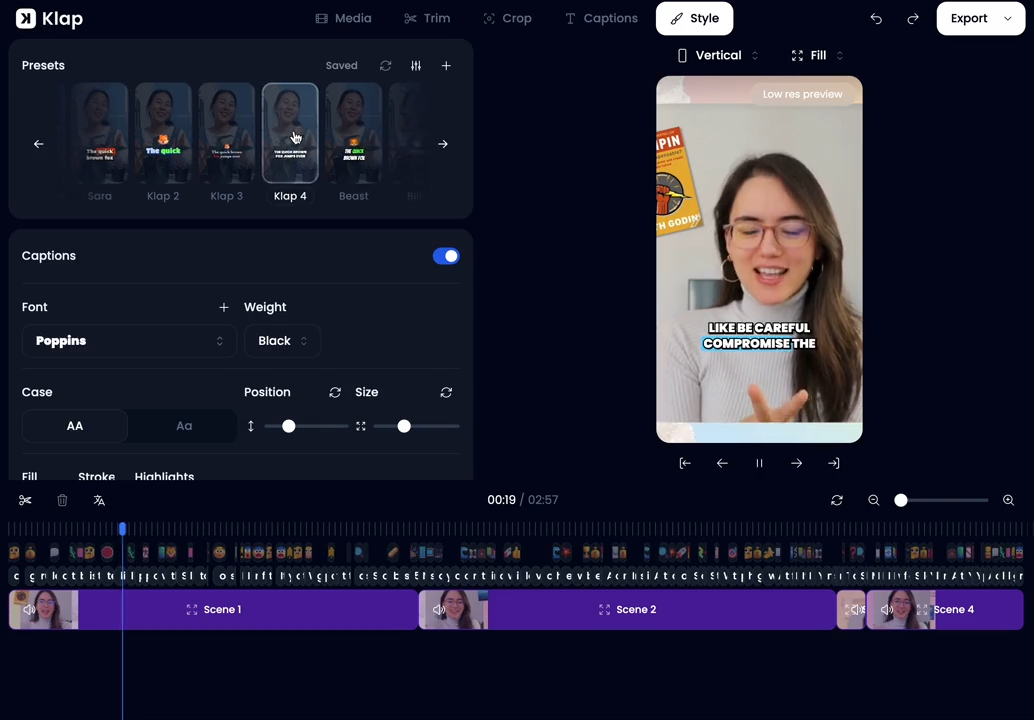Open the Poppins font dropdown
Image resolution: width=1034 pixels, height=720 pixels.
[129, 341]
